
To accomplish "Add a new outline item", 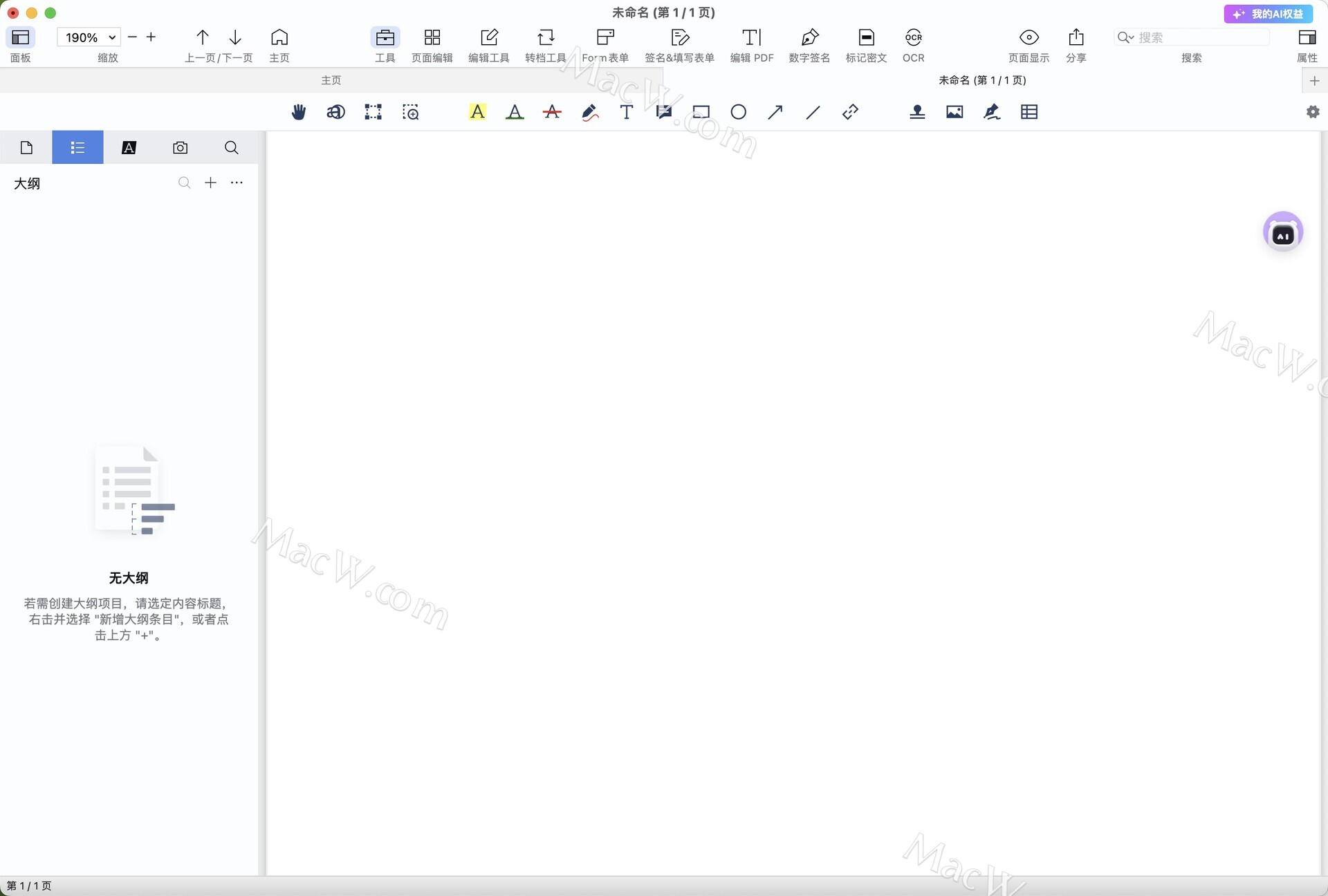I will coord(210,183).
